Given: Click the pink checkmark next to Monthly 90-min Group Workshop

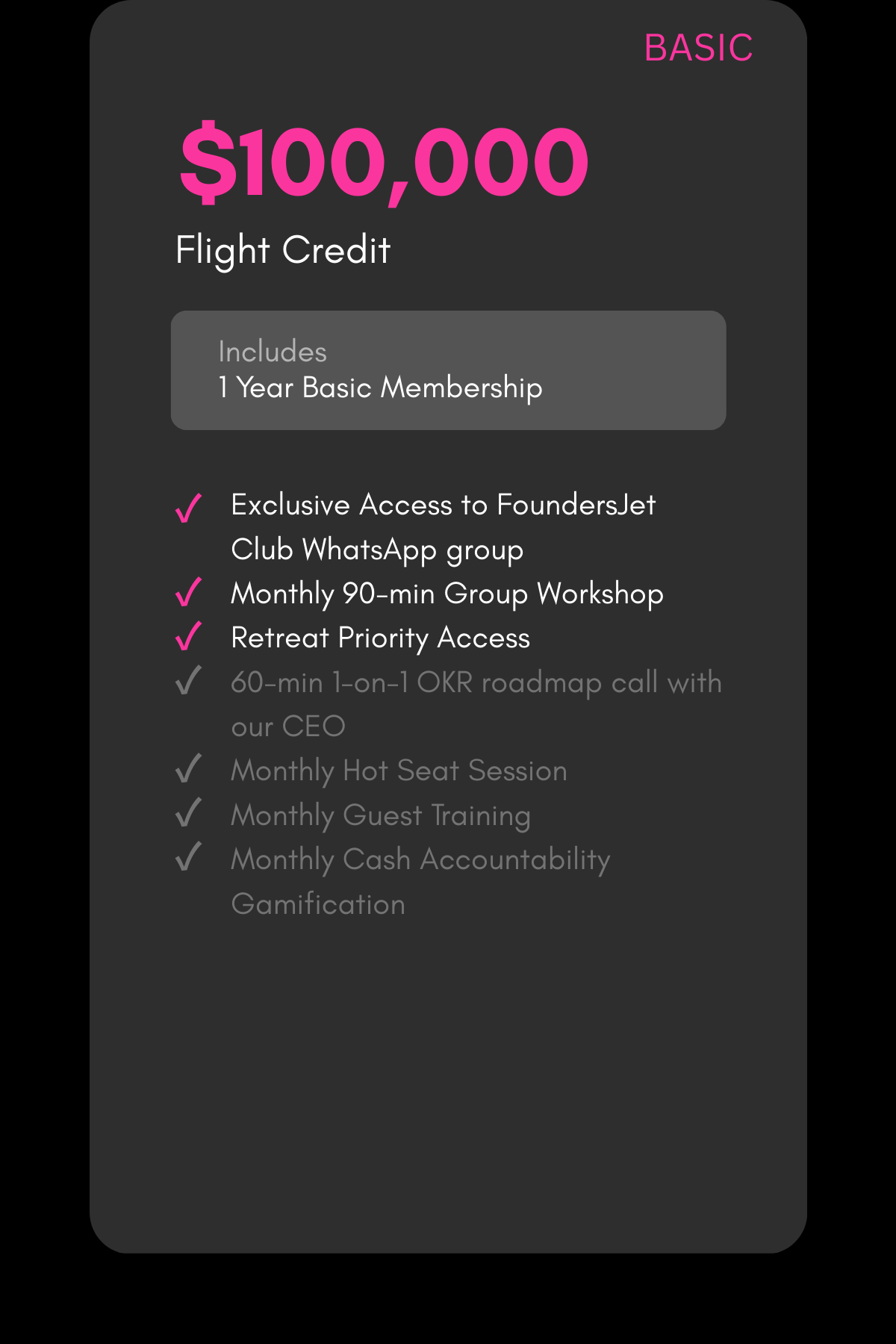Looking at the screenshot, I should point(188,592).
